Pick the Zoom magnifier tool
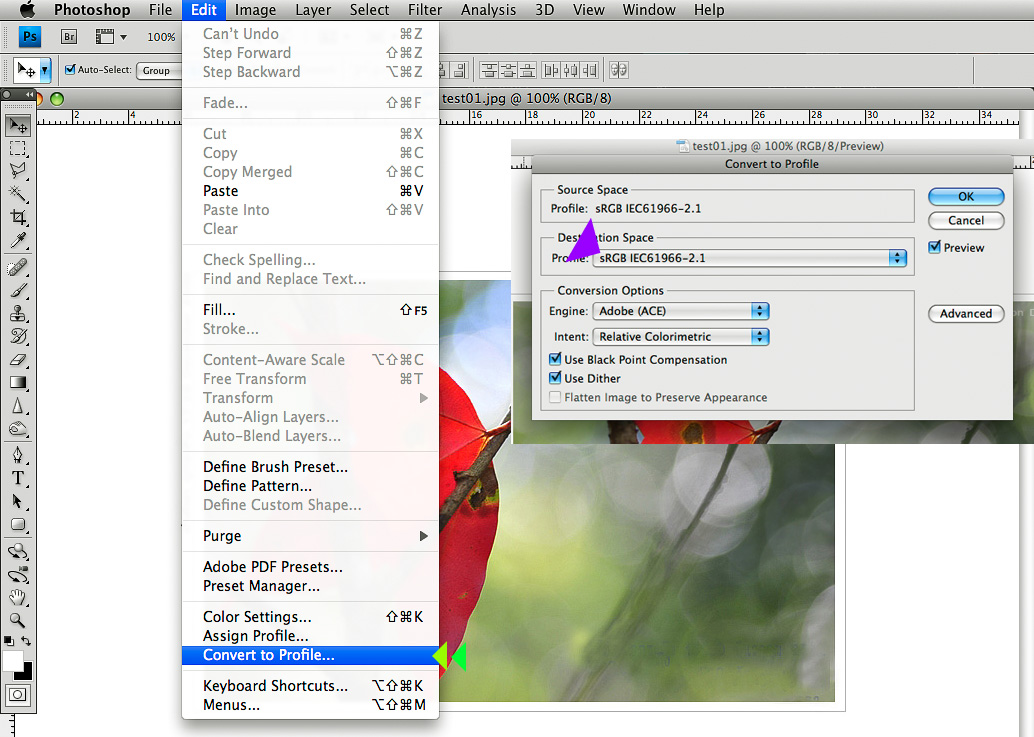 (x=18, y=620)
